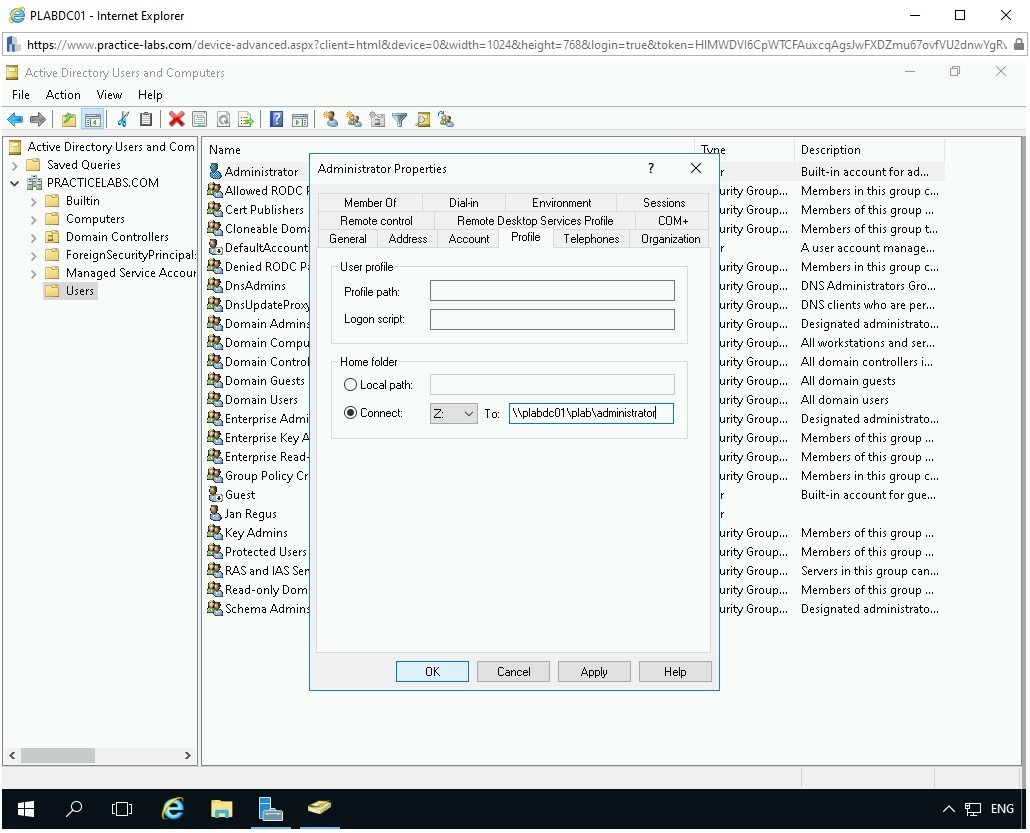1030x833 pixels.
Task: Click the Internet Explorer taskbar icon
Action: (x=172, y=809)
